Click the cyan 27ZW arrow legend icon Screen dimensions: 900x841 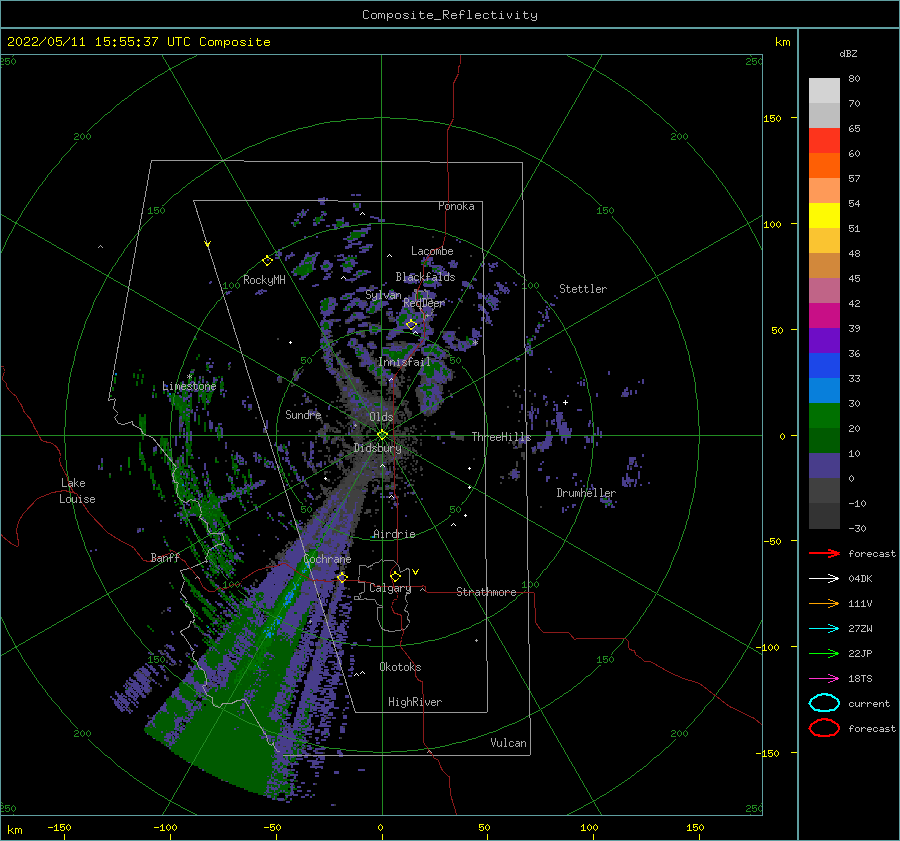point(824,629)
